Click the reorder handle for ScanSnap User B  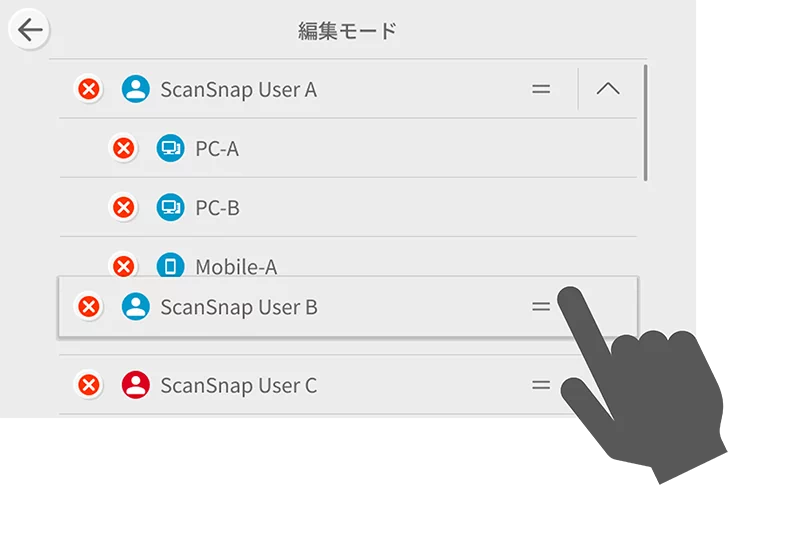541,307
